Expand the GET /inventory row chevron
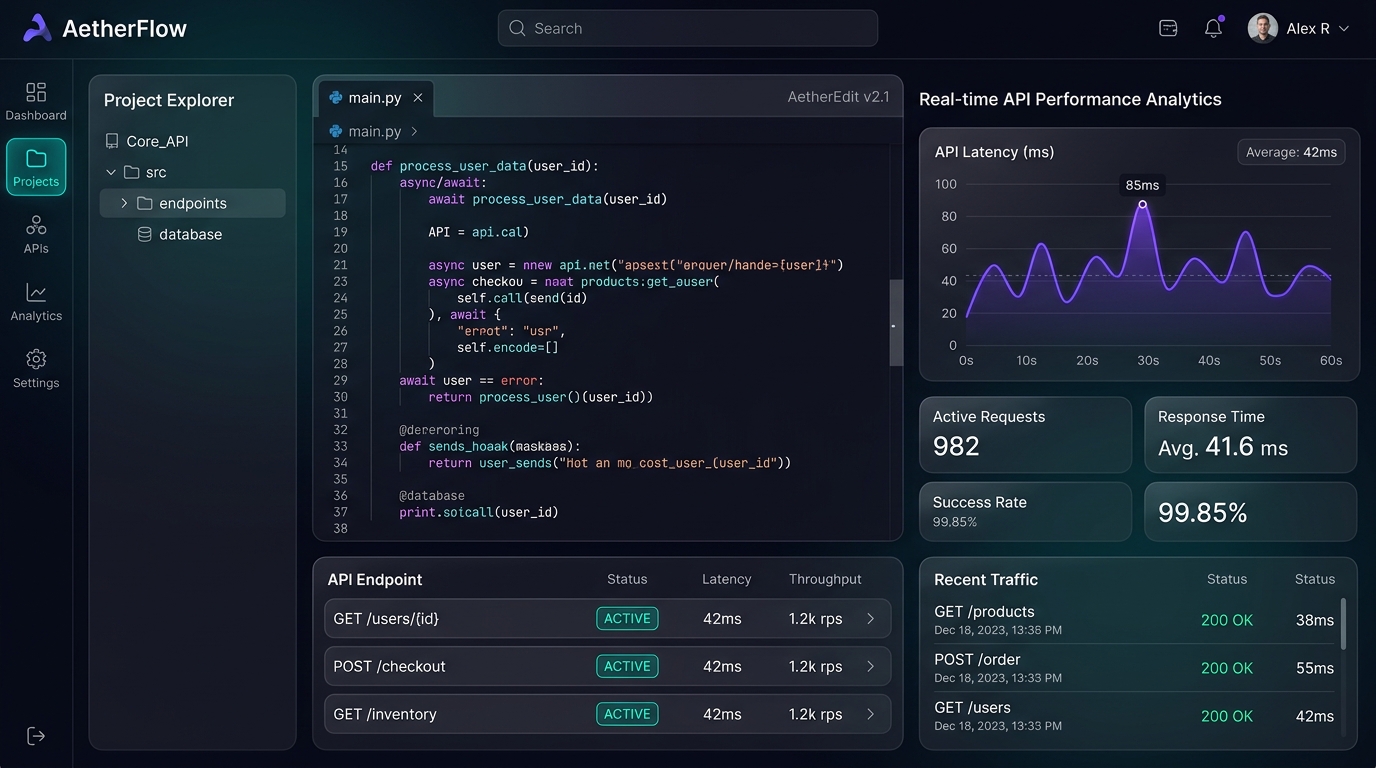This screenshot has width=1376, height=768. [x=870, y=714]
